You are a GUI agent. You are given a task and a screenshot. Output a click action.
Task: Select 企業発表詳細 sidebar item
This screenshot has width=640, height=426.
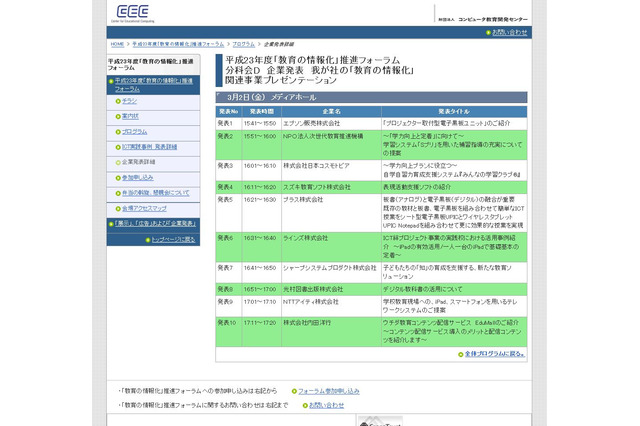click(138, 162)
